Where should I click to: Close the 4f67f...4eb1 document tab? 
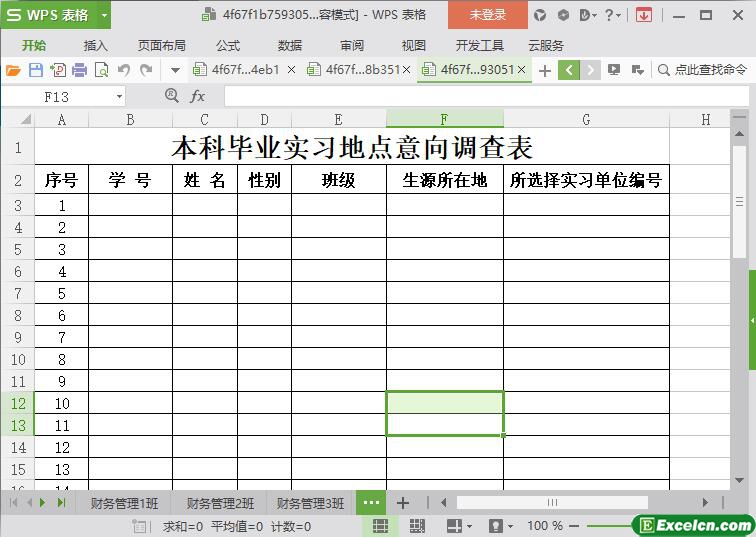coord(291,70)
